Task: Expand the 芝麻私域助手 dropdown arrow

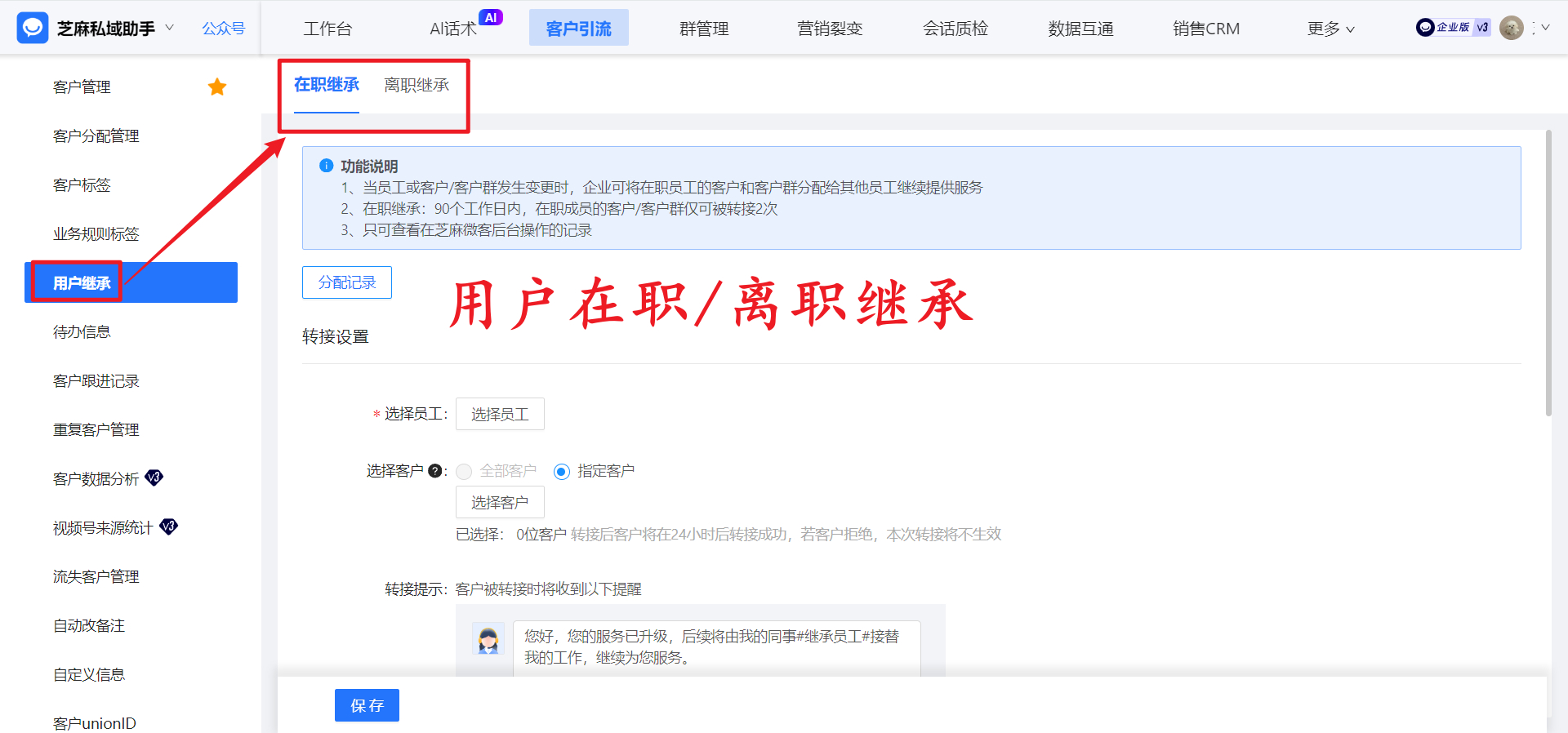Action: 170,28
